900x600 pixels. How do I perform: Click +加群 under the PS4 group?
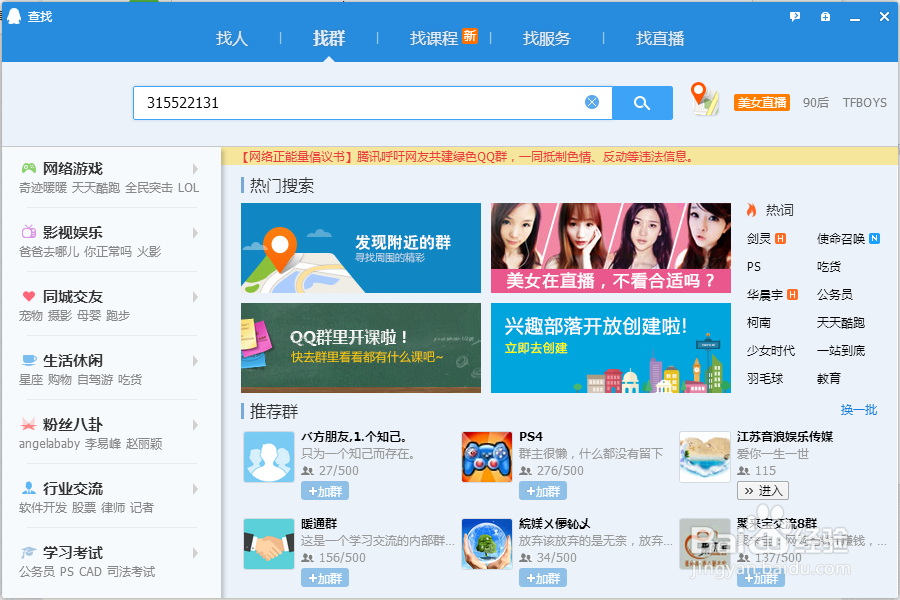pos(543,491)
